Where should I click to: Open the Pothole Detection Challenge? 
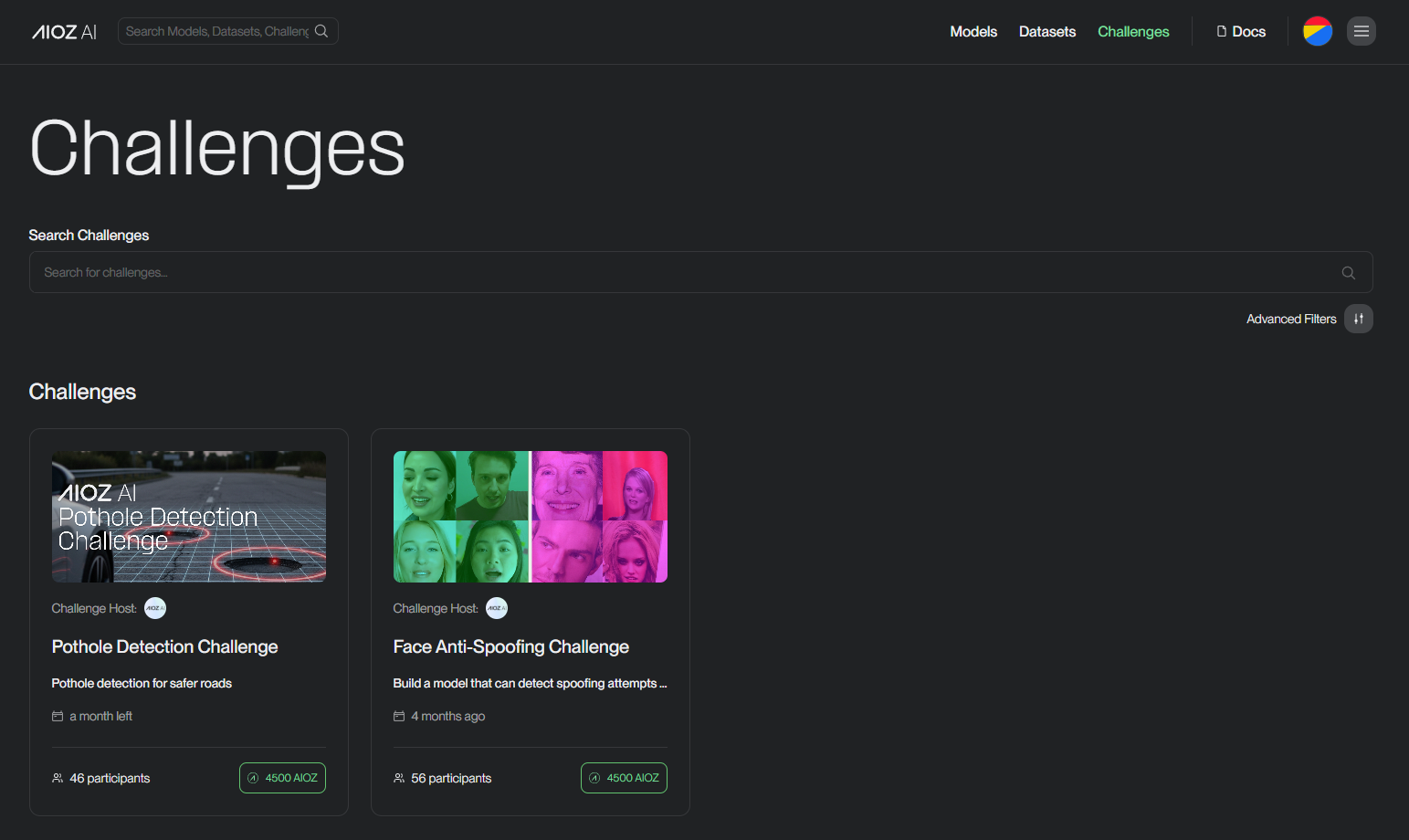164,646
